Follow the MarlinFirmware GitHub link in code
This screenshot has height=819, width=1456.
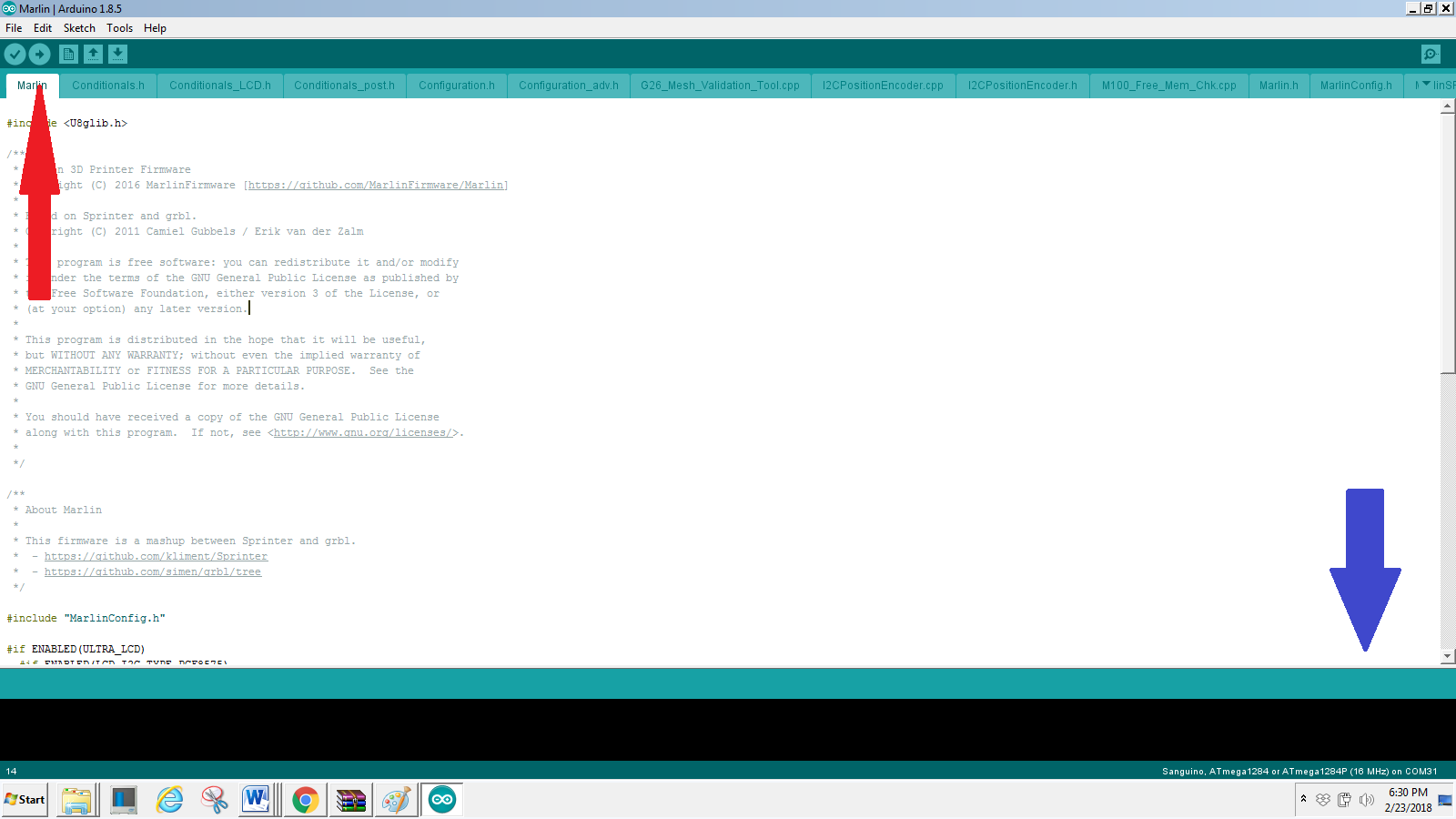click(x=376, y=185)
